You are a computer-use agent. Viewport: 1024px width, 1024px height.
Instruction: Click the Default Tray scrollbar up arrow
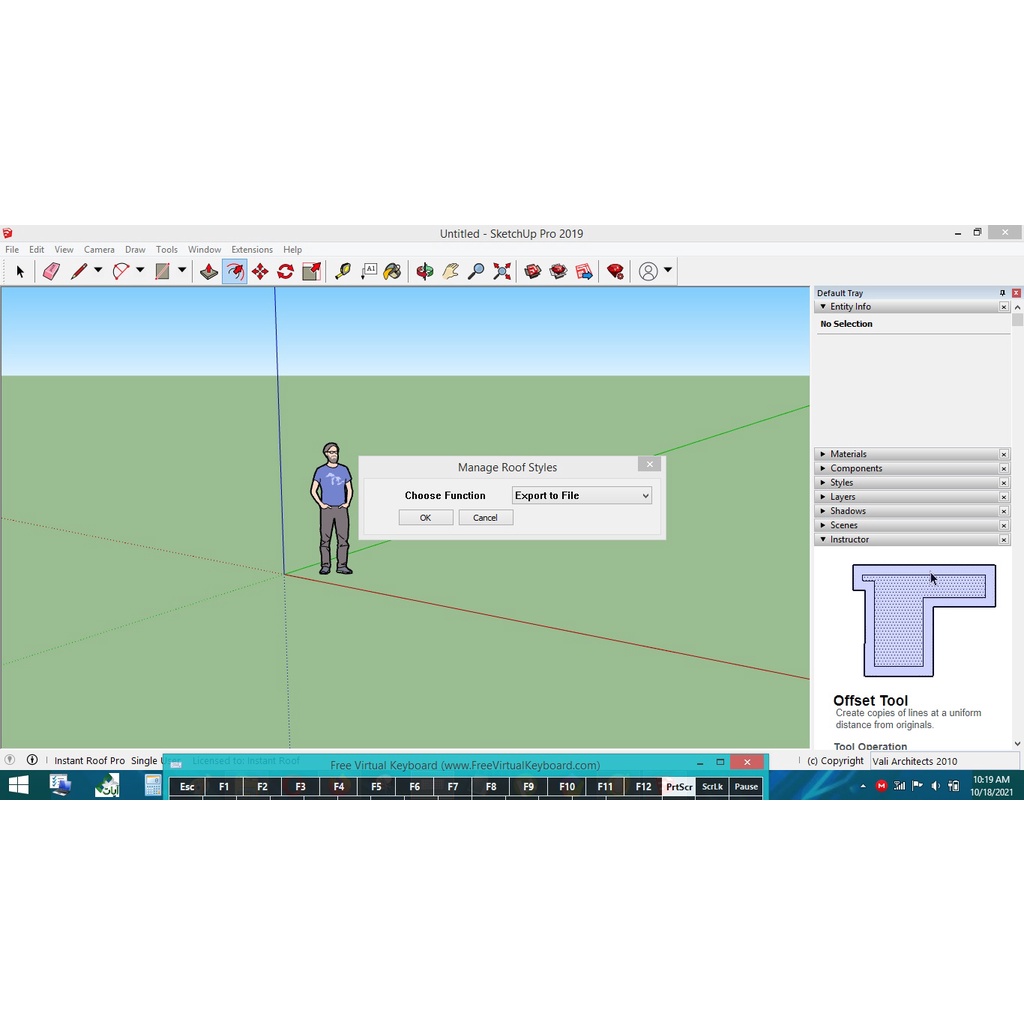point(1016,308)
